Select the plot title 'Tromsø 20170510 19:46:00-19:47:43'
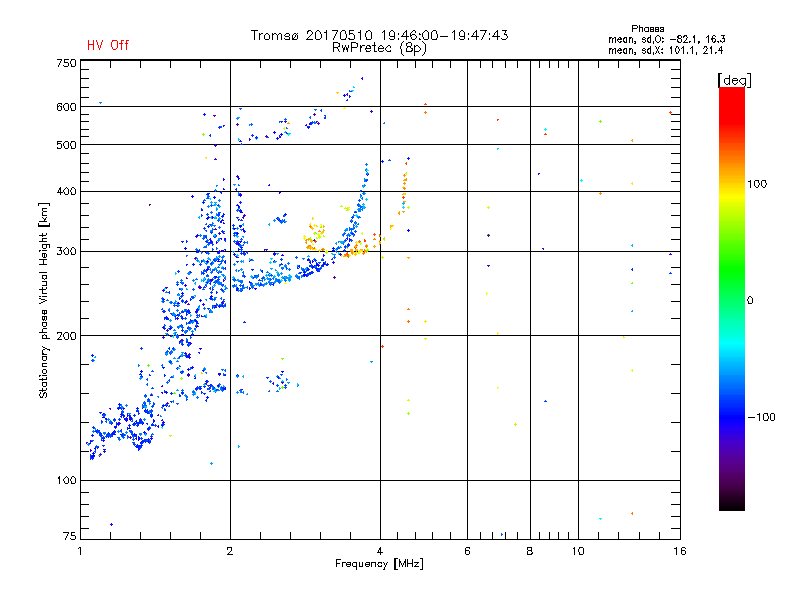The width and height of the screenshot is (800, 600). coord(380,35)
